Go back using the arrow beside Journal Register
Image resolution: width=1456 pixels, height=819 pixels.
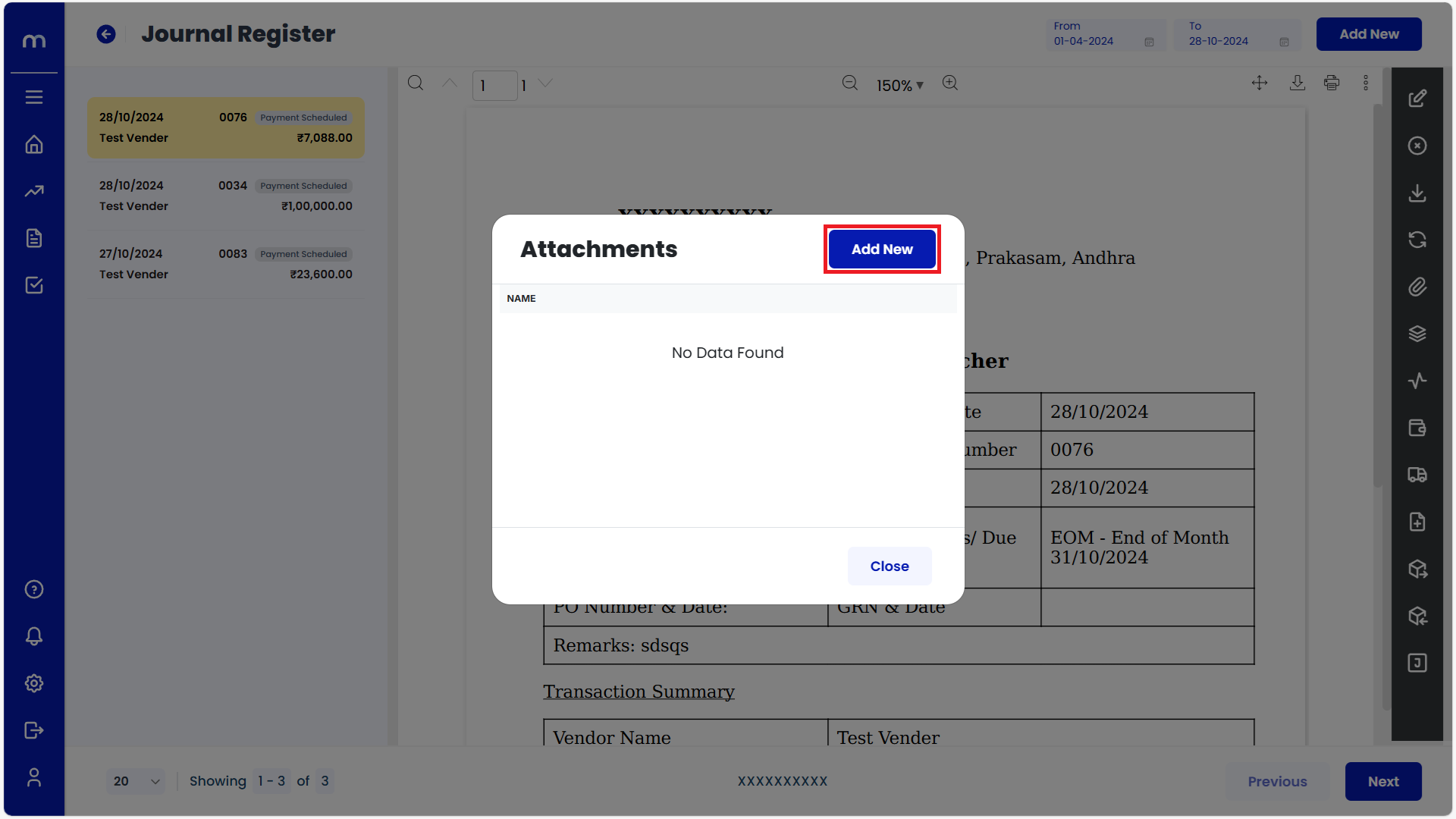(106, 34)
